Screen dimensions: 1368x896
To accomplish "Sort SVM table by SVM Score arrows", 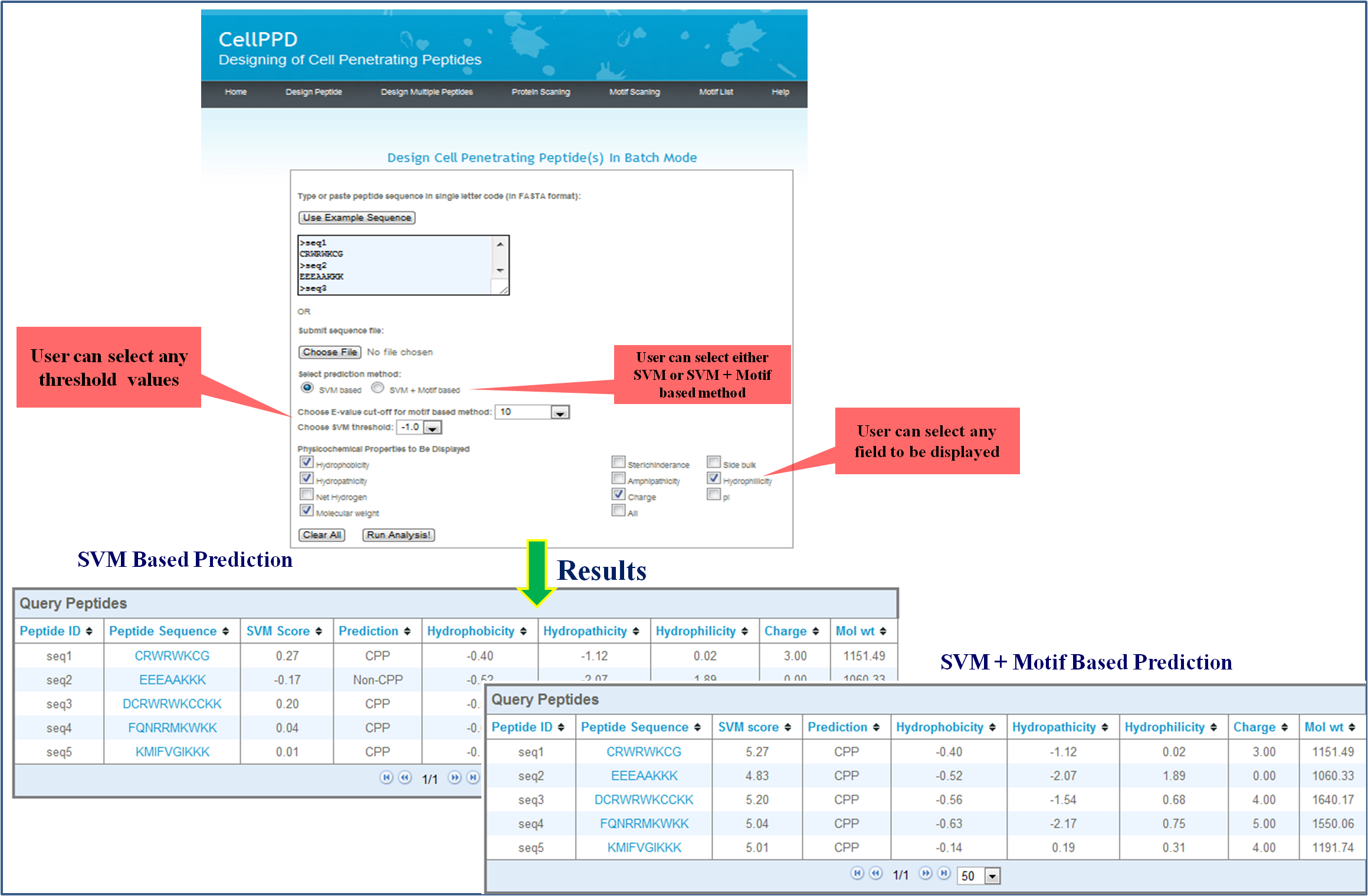I will [319, 631].
